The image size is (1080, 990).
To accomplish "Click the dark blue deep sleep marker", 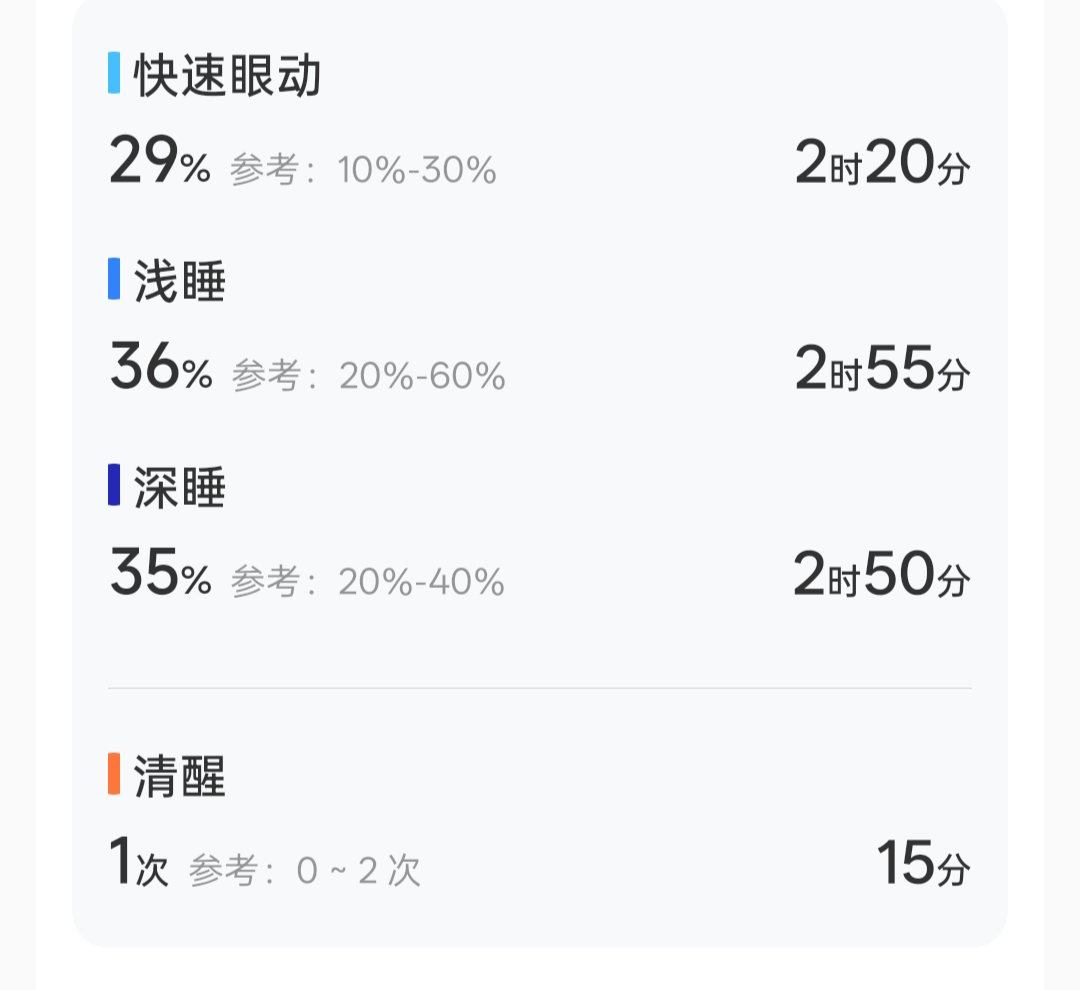I will click(114, 485).
